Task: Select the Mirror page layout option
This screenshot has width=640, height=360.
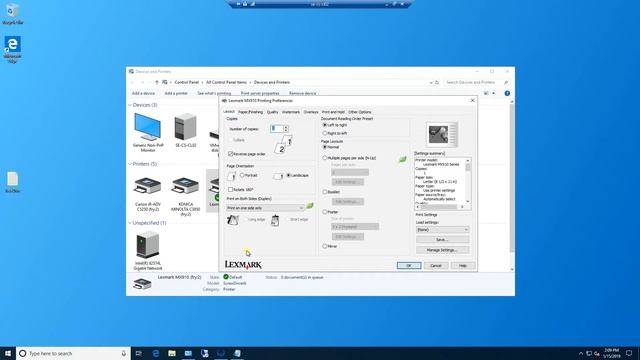Action: 325,247
